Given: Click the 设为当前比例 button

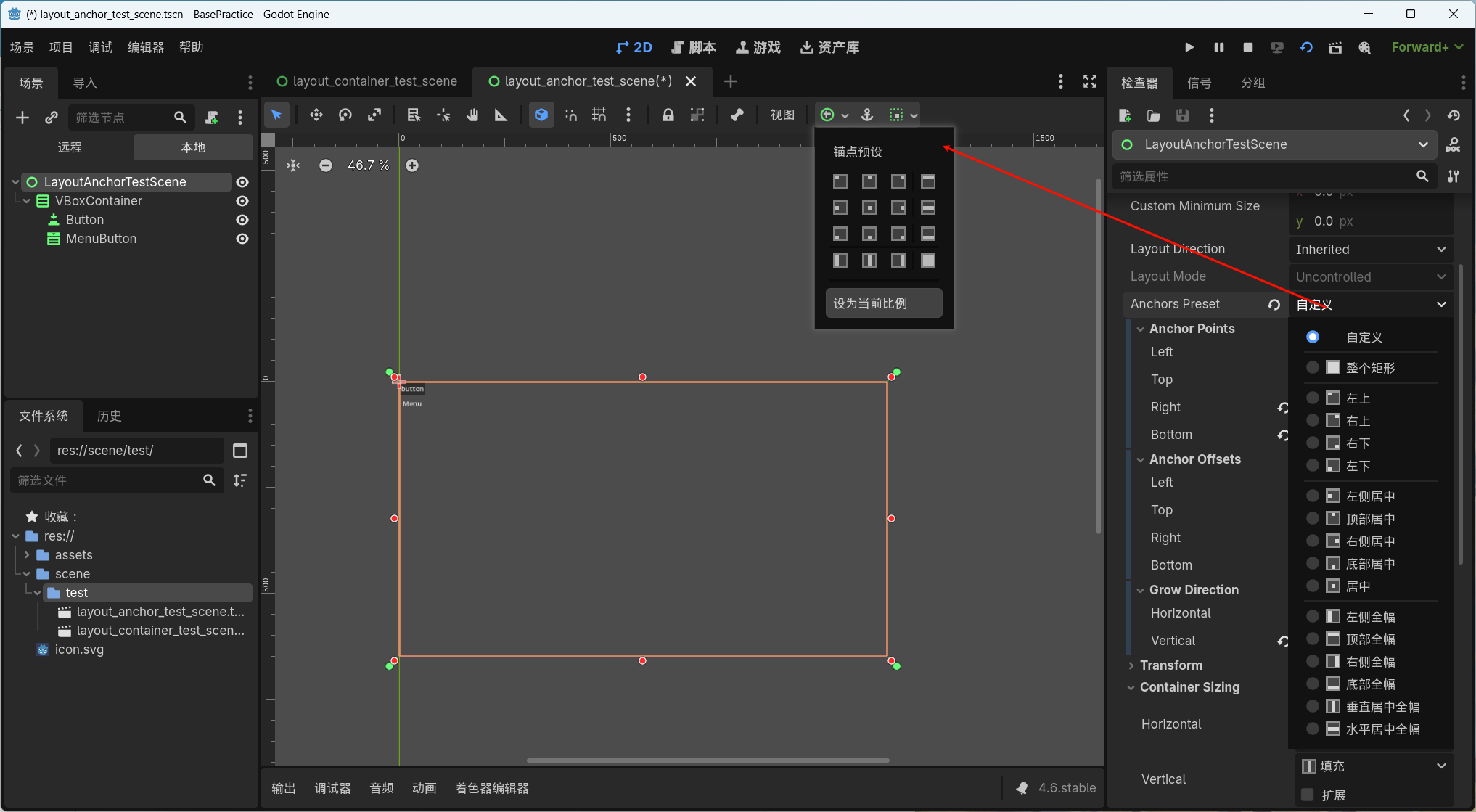Looking at the screenshot, I should click(x=884, y=303).
